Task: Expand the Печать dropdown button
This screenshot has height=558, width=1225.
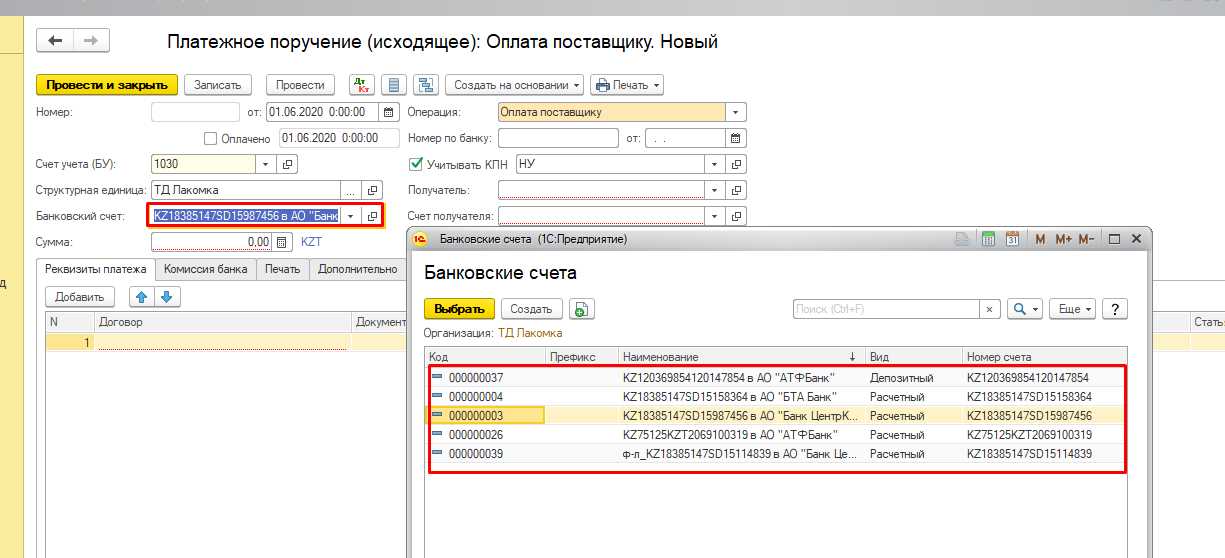Action: pos(627,85)
